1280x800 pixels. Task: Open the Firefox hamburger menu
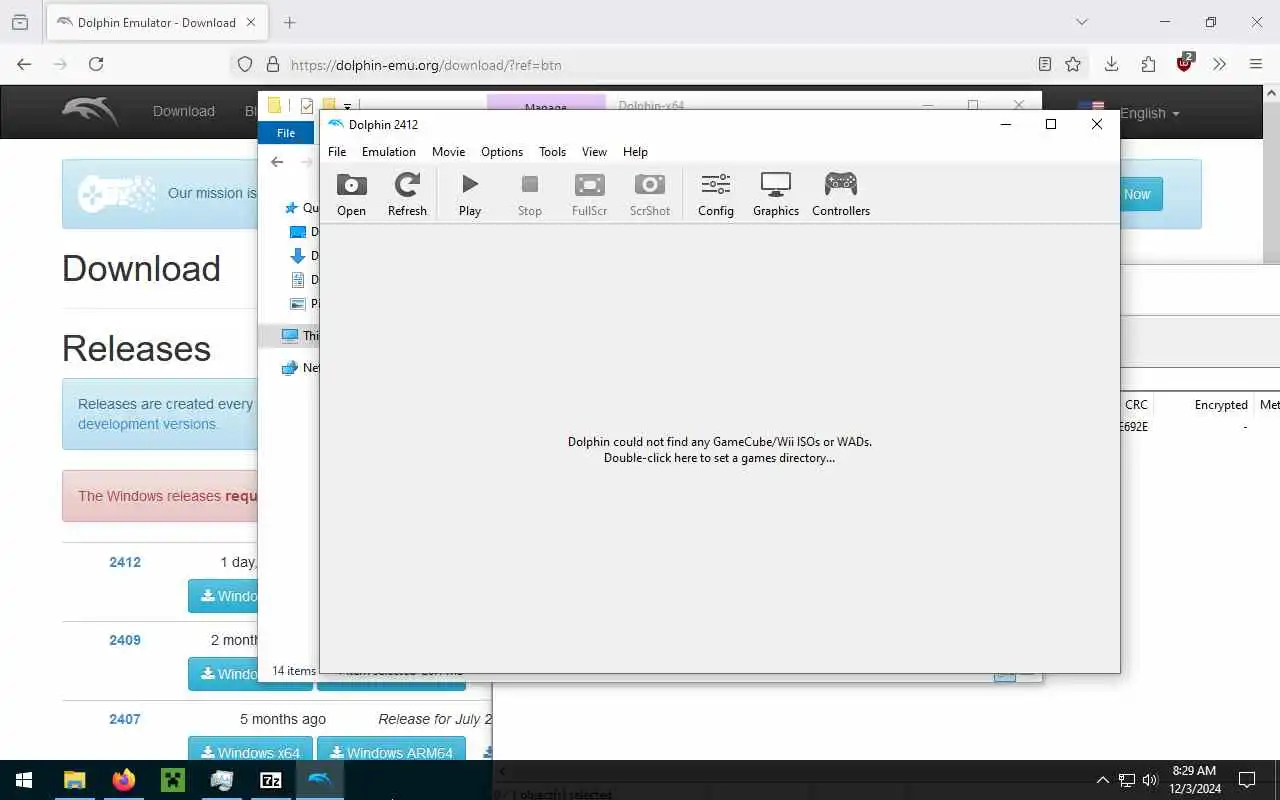(x=1256, y=64)
